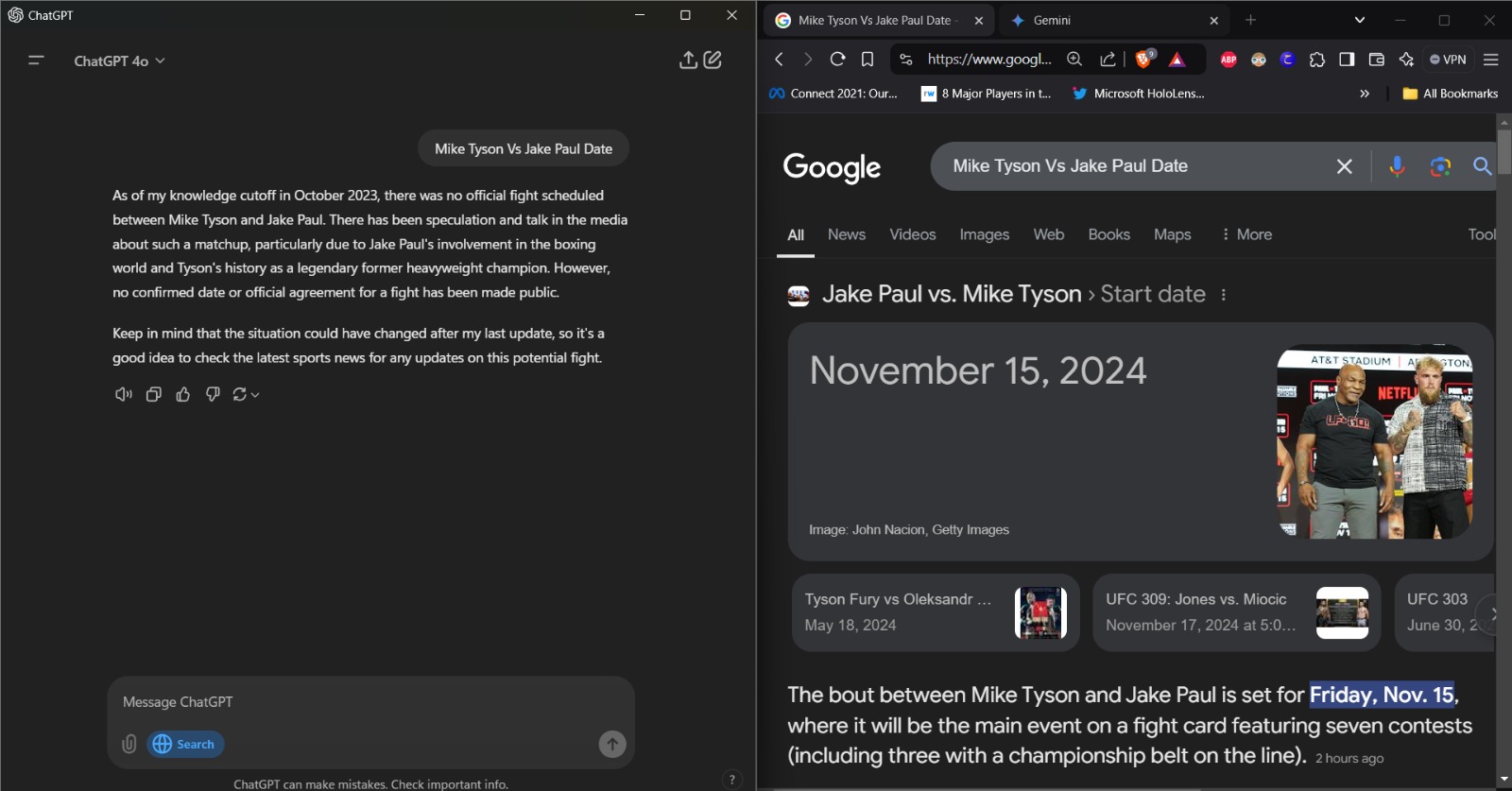Click the attach file paperclip icon
1512x791 pixels.
click(129, 744)
